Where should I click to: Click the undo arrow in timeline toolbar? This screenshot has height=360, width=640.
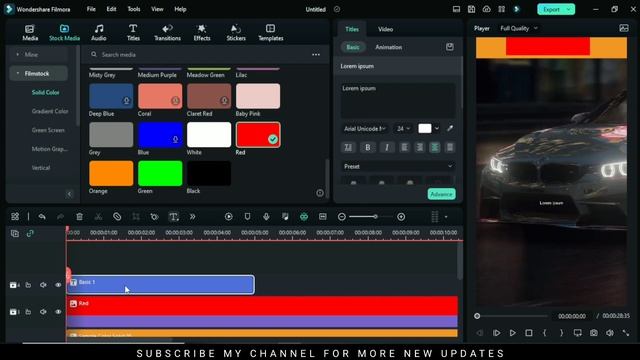tap(42, 217)
